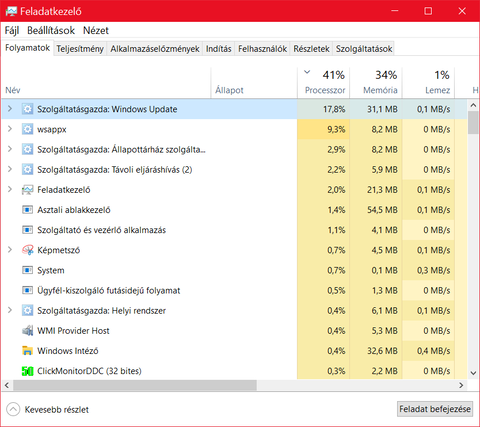Click the Távoli eljáráshívás gear icon
This screenshot has height=427, width=480.
tap(27, 169)
